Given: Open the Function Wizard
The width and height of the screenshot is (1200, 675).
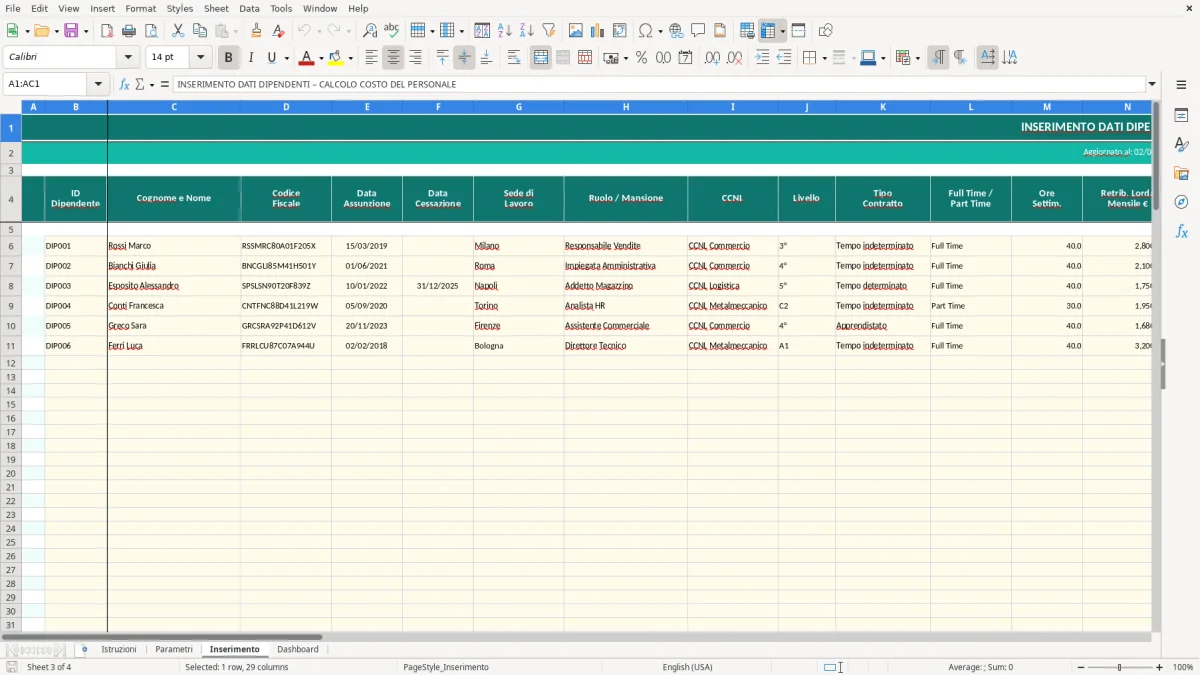Looking at the screenshot, I should tap(125, 84).
